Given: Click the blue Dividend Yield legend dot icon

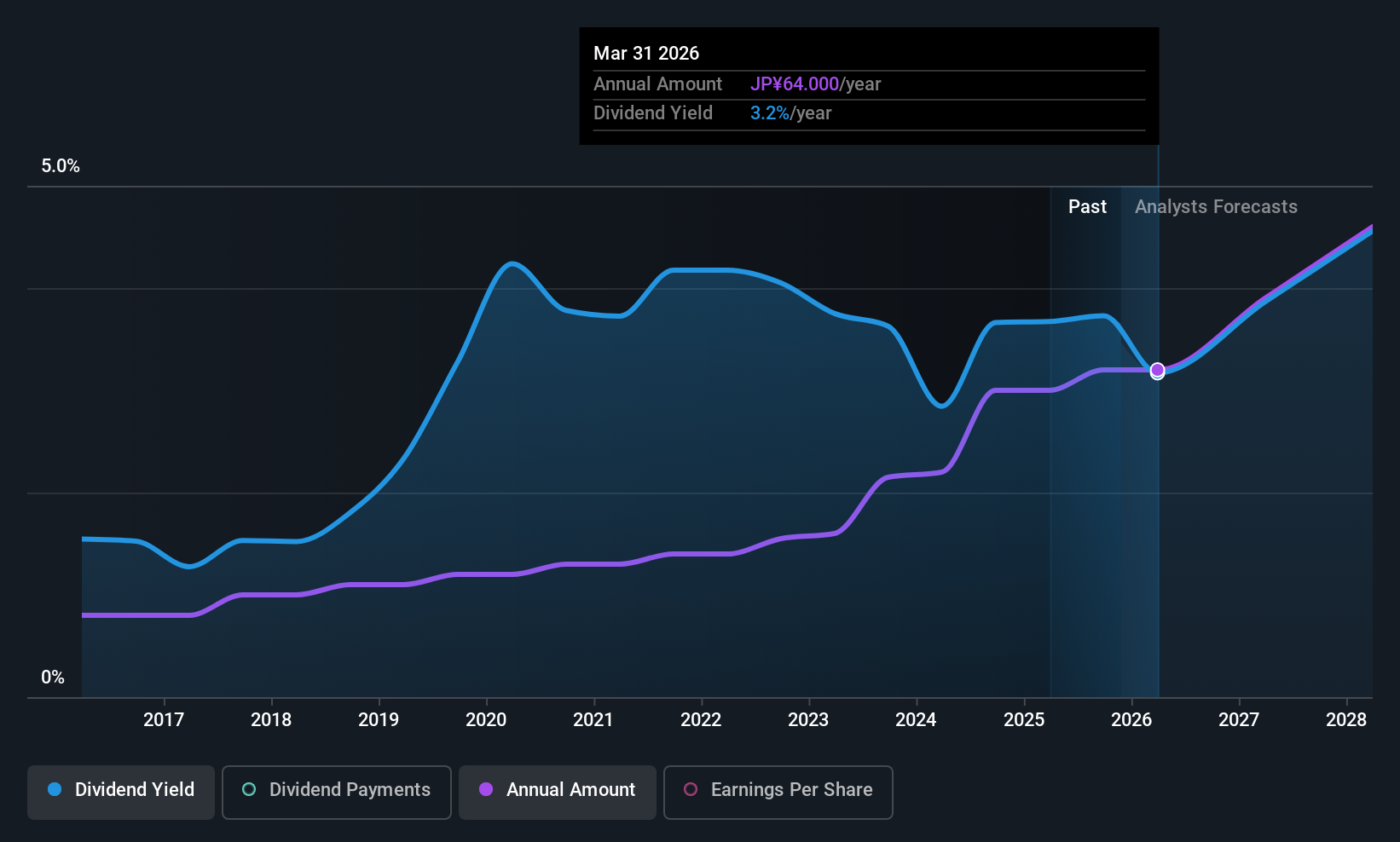Looking at the screenshot, I should [x=54, y=790].
